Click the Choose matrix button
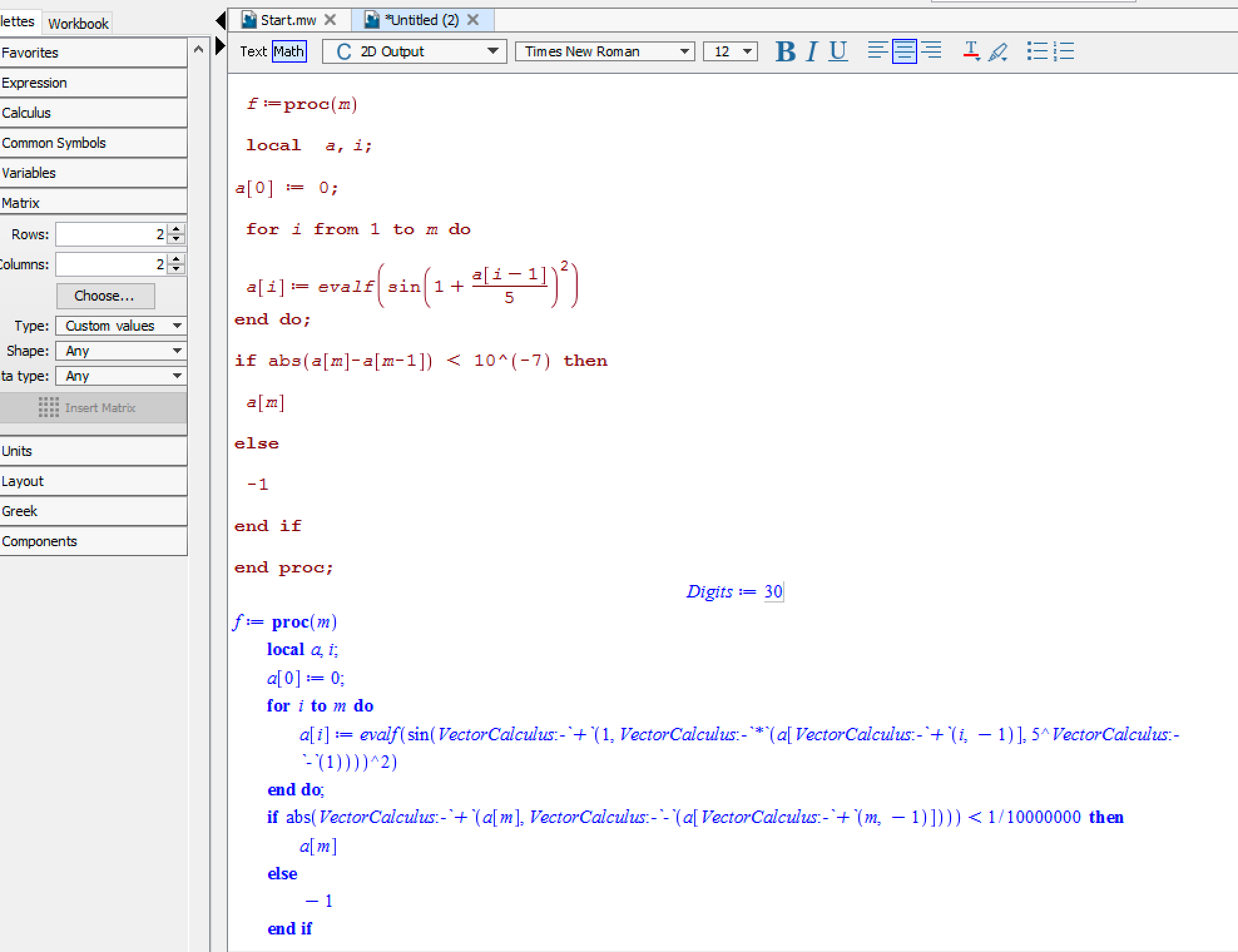 (101, 294)
